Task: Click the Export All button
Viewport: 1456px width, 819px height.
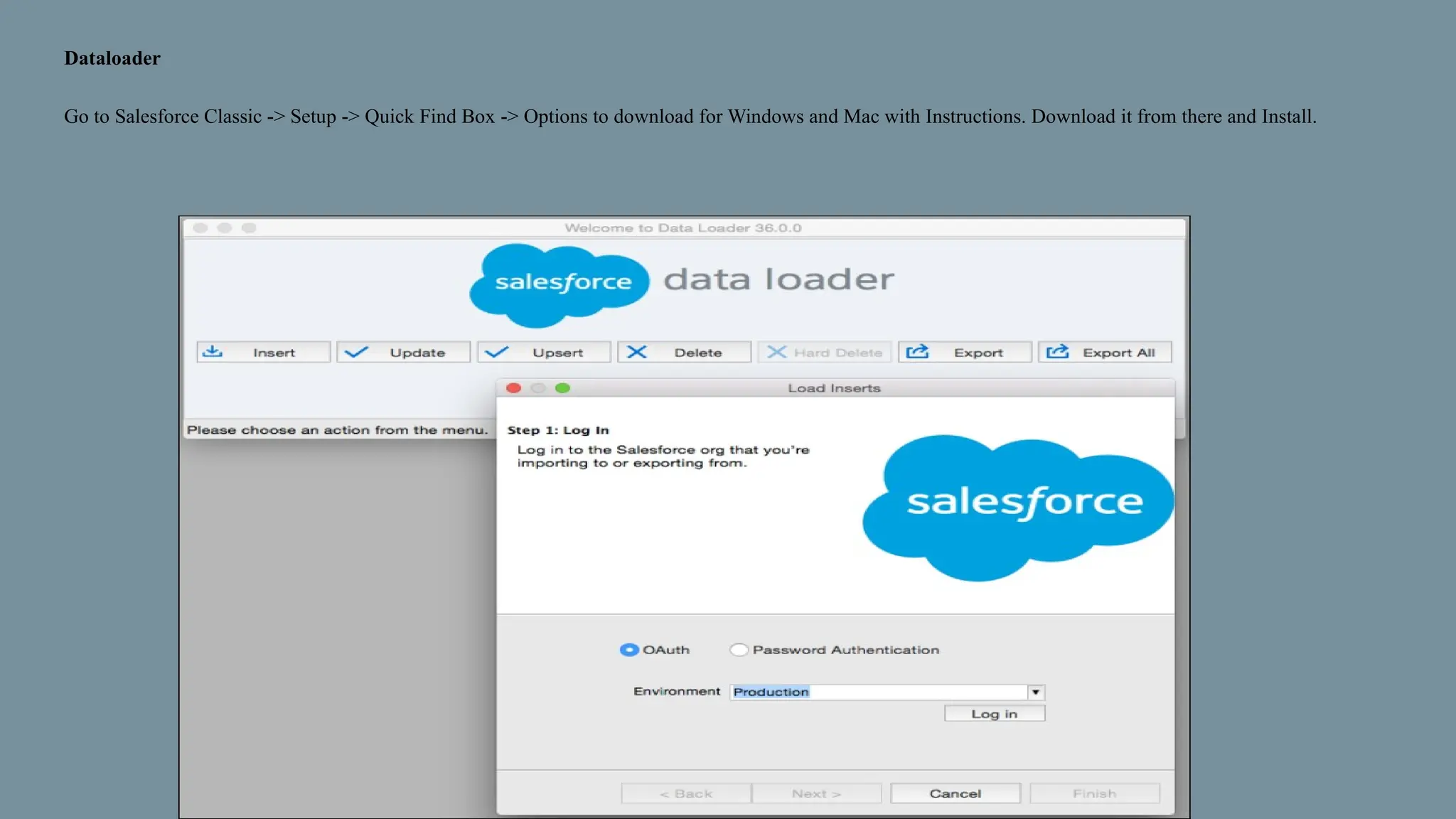Action: pos(1105,352)
